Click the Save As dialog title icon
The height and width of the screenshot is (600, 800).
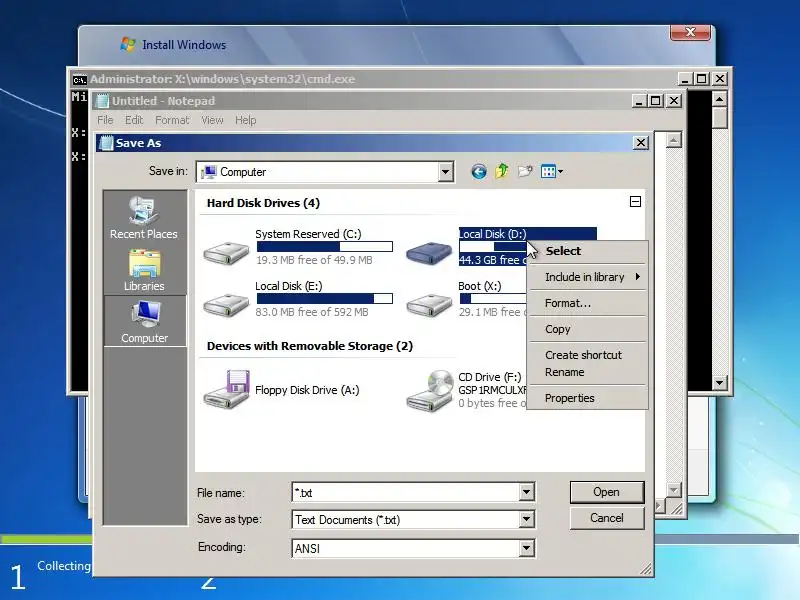[106, 143]
